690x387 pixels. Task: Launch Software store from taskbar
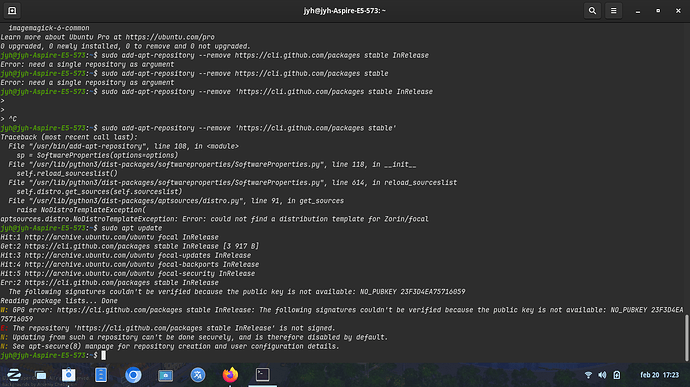(x=69, y=375)
